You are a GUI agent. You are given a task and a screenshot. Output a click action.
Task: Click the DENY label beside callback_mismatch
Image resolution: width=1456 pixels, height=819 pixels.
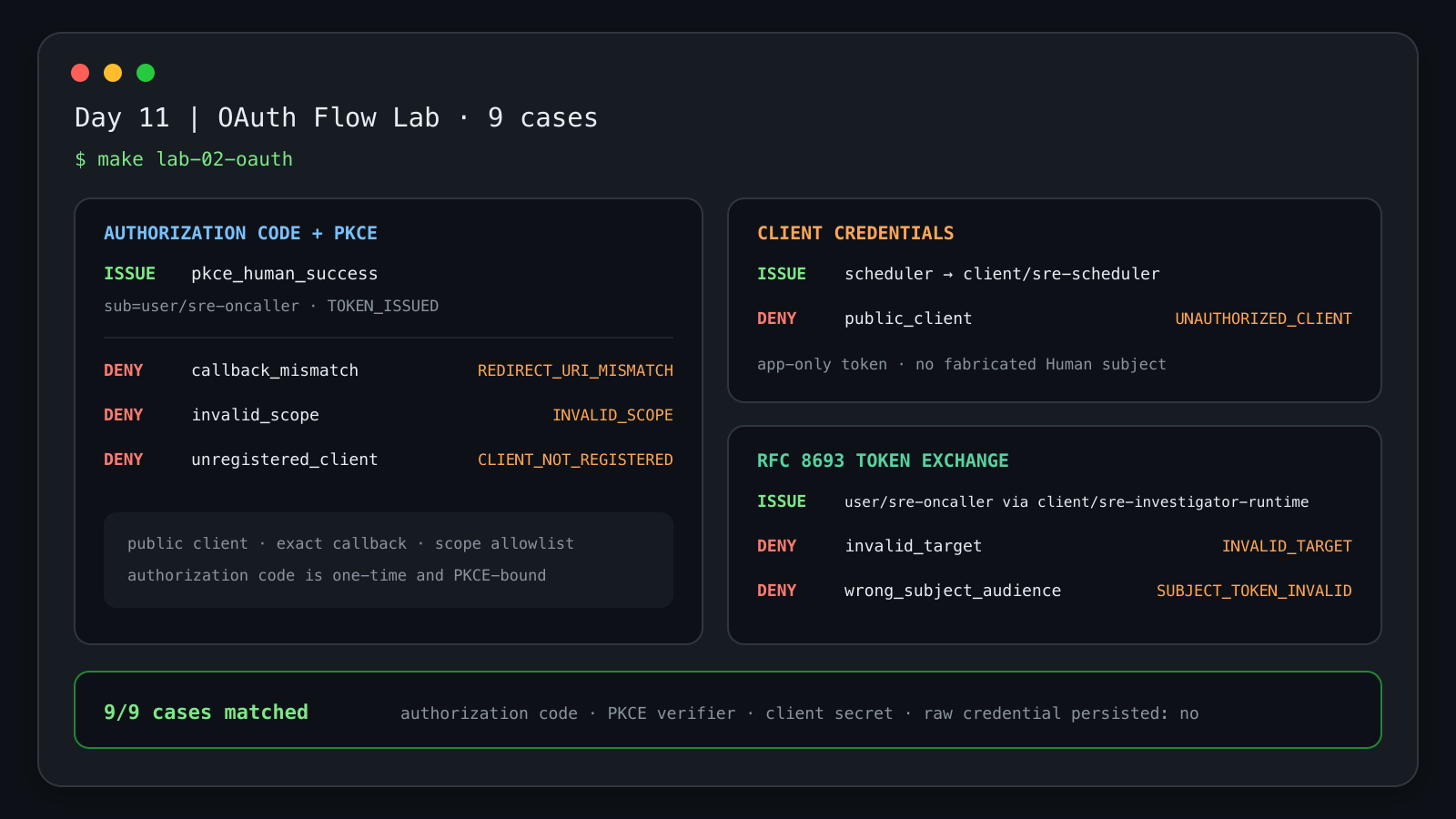point(124,370)
